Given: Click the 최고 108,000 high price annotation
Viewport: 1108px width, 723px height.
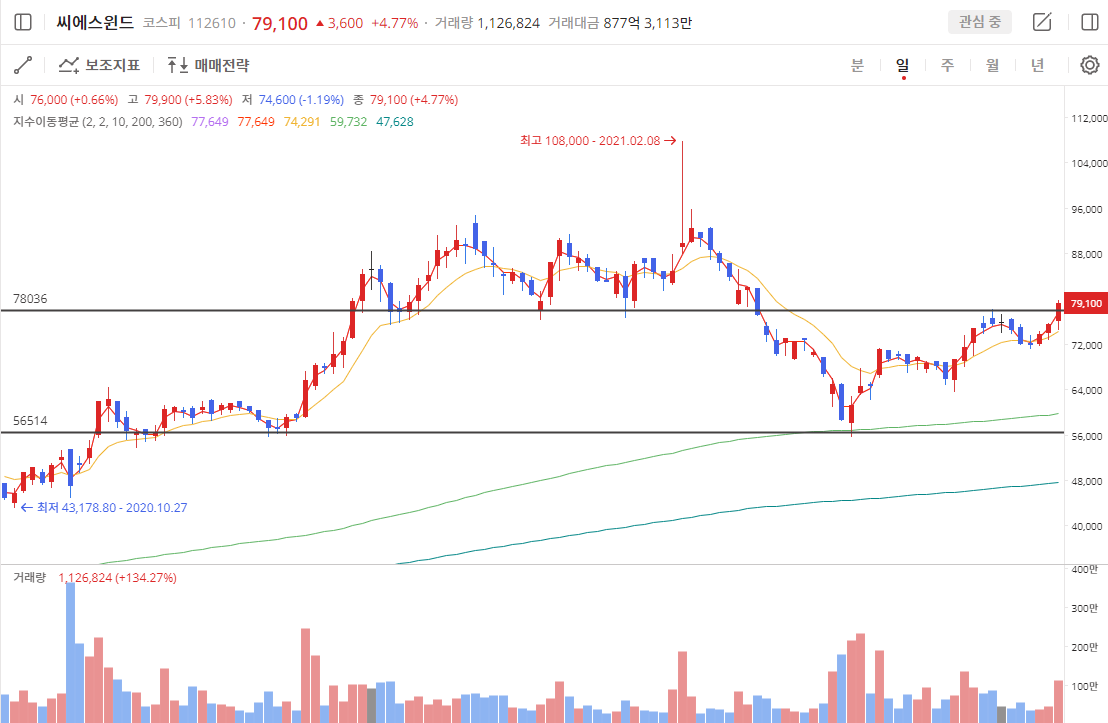Looking at the screenshot, I should pos(598,141).
